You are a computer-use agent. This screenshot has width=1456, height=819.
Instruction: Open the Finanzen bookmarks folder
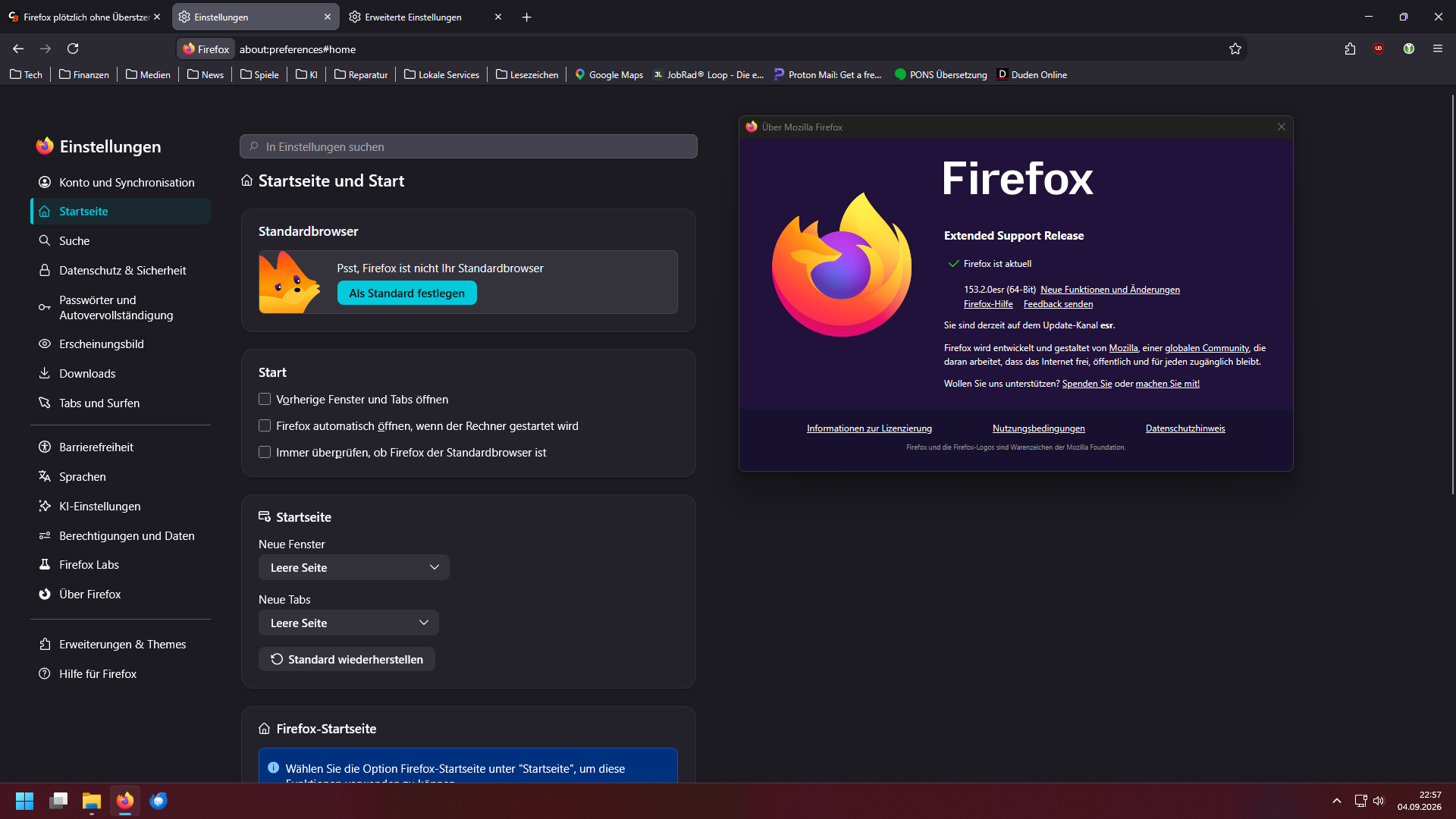[84, 75]
